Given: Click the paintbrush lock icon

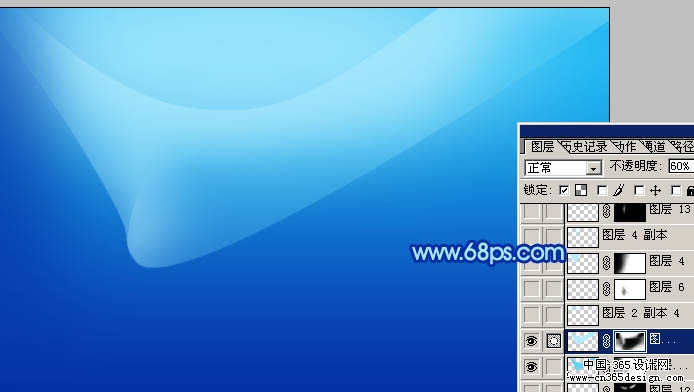Looking at the screenshot, I should (619, 190).
